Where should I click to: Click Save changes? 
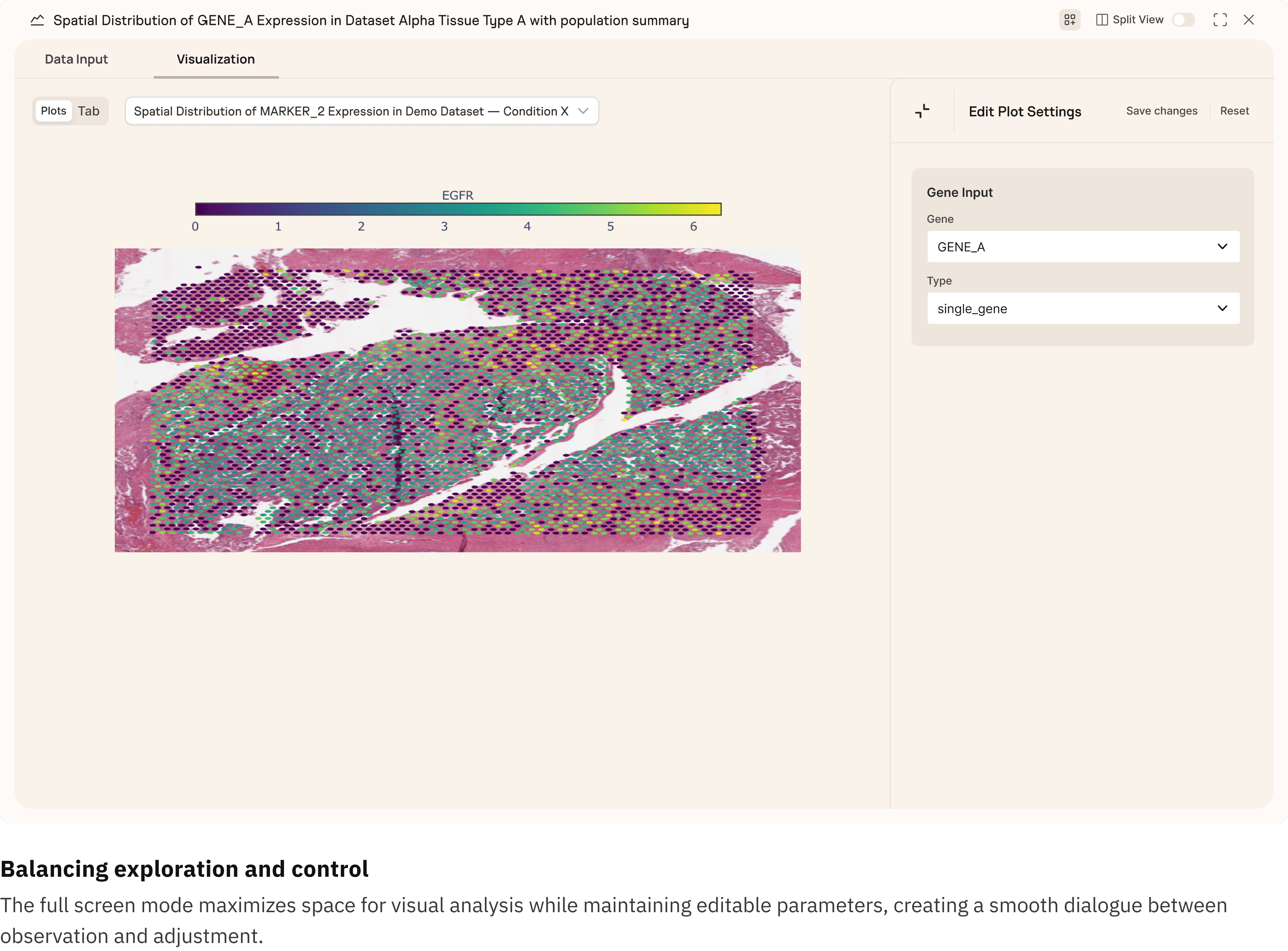click(1161, 110)
